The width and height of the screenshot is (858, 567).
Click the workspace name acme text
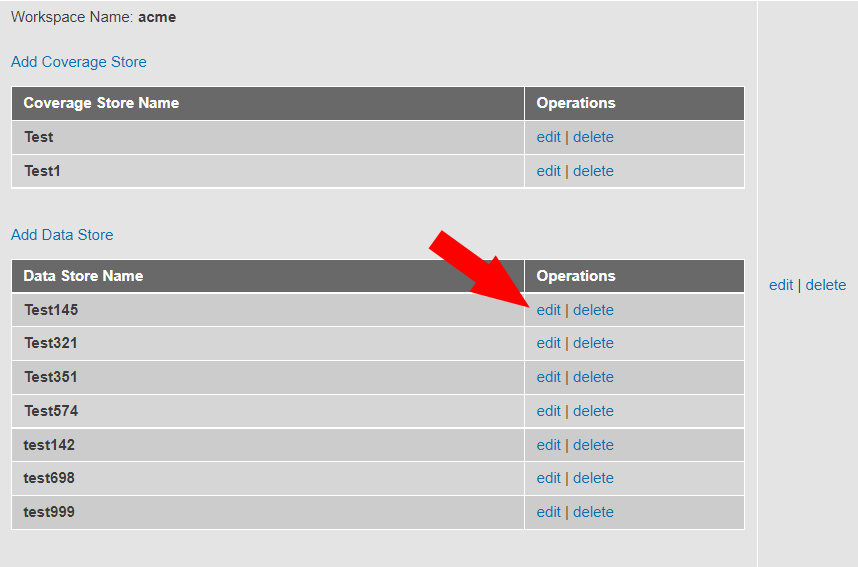click(x=157, y=17)
